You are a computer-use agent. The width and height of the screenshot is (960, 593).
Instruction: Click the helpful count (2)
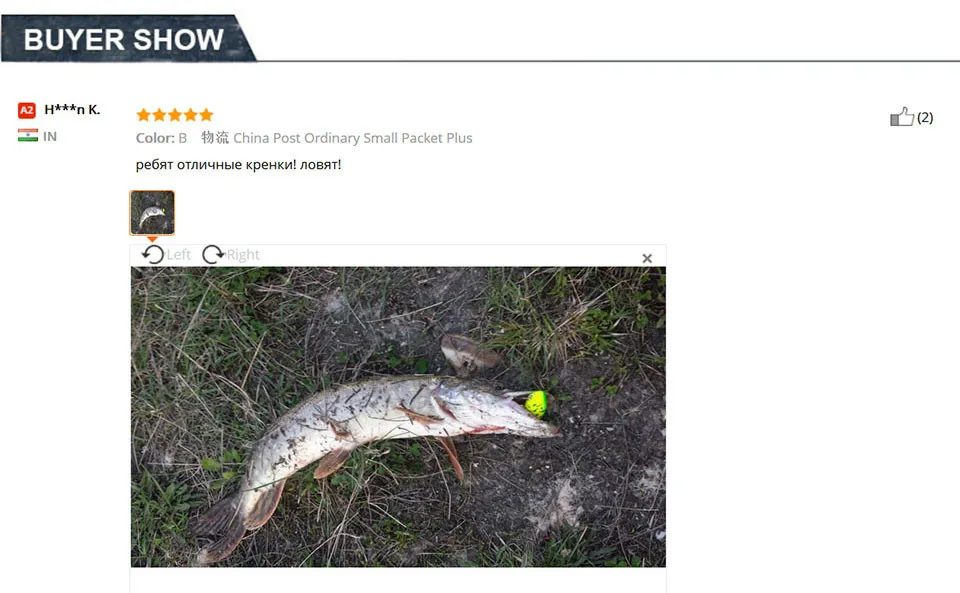tap(924, 117)
